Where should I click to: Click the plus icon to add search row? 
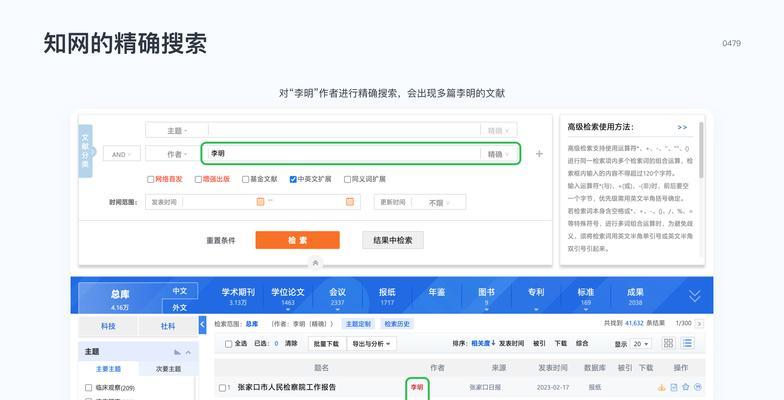pyautogui.click(x=539, y=154)
